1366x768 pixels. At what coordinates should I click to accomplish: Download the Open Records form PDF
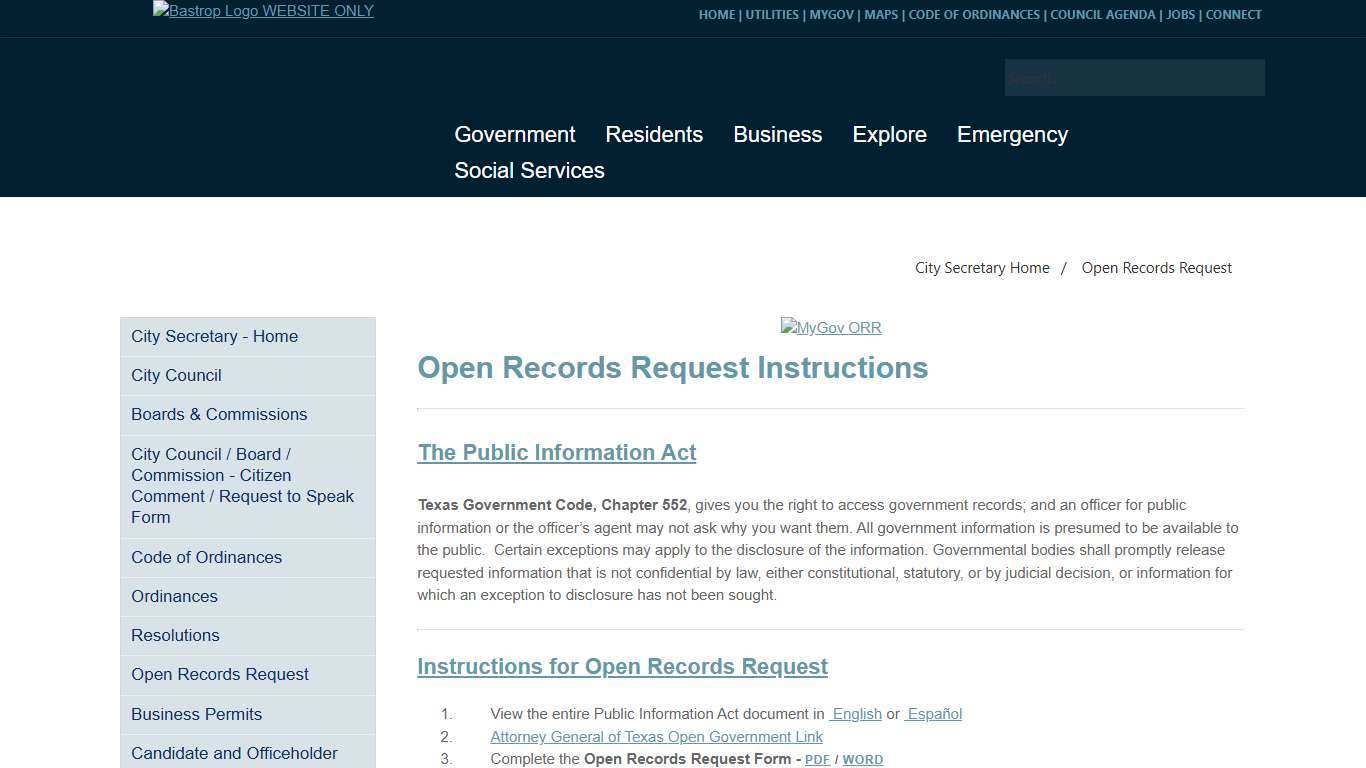[x=817, y=760]
